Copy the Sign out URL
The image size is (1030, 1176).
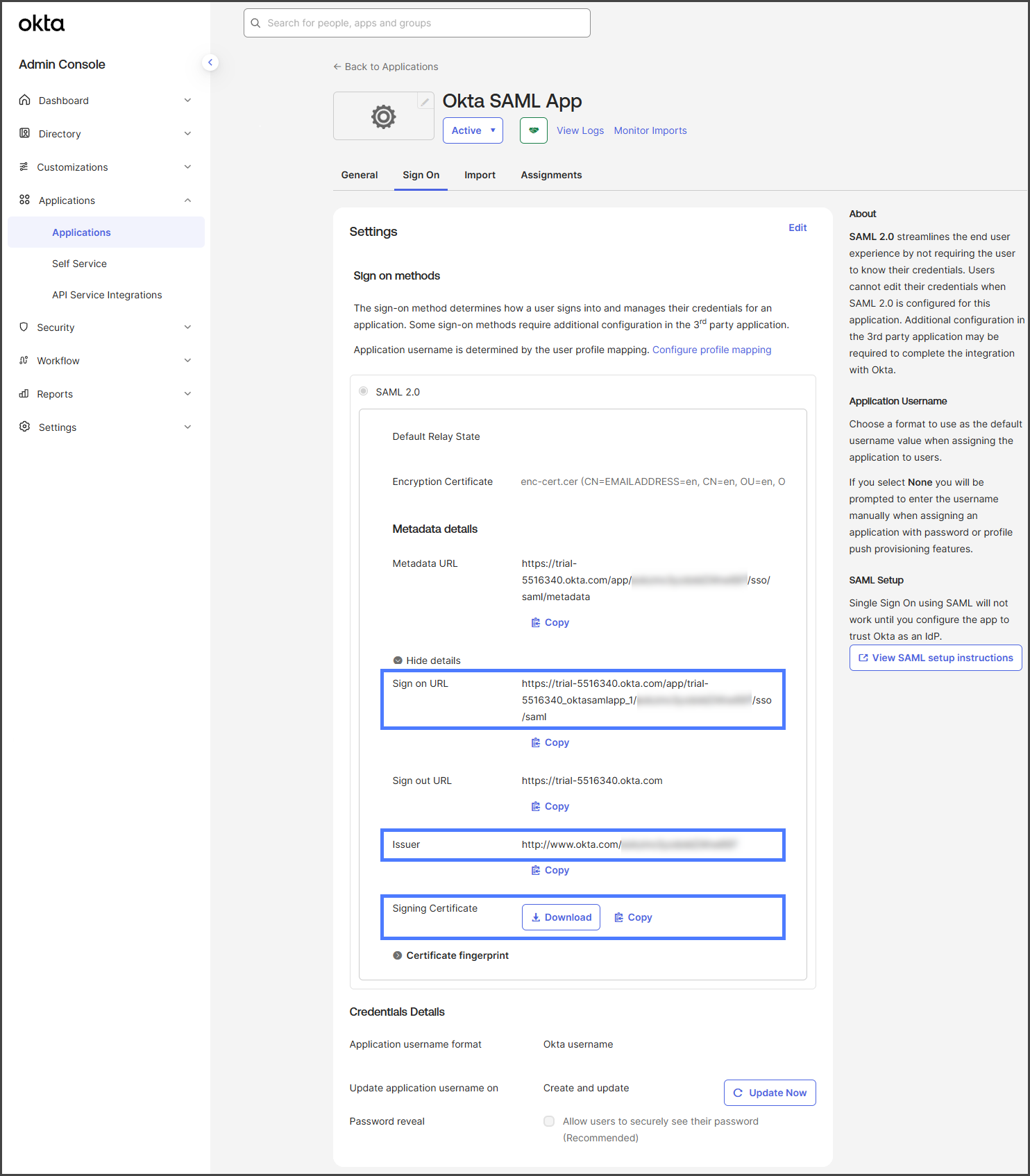tap(550, 806)
